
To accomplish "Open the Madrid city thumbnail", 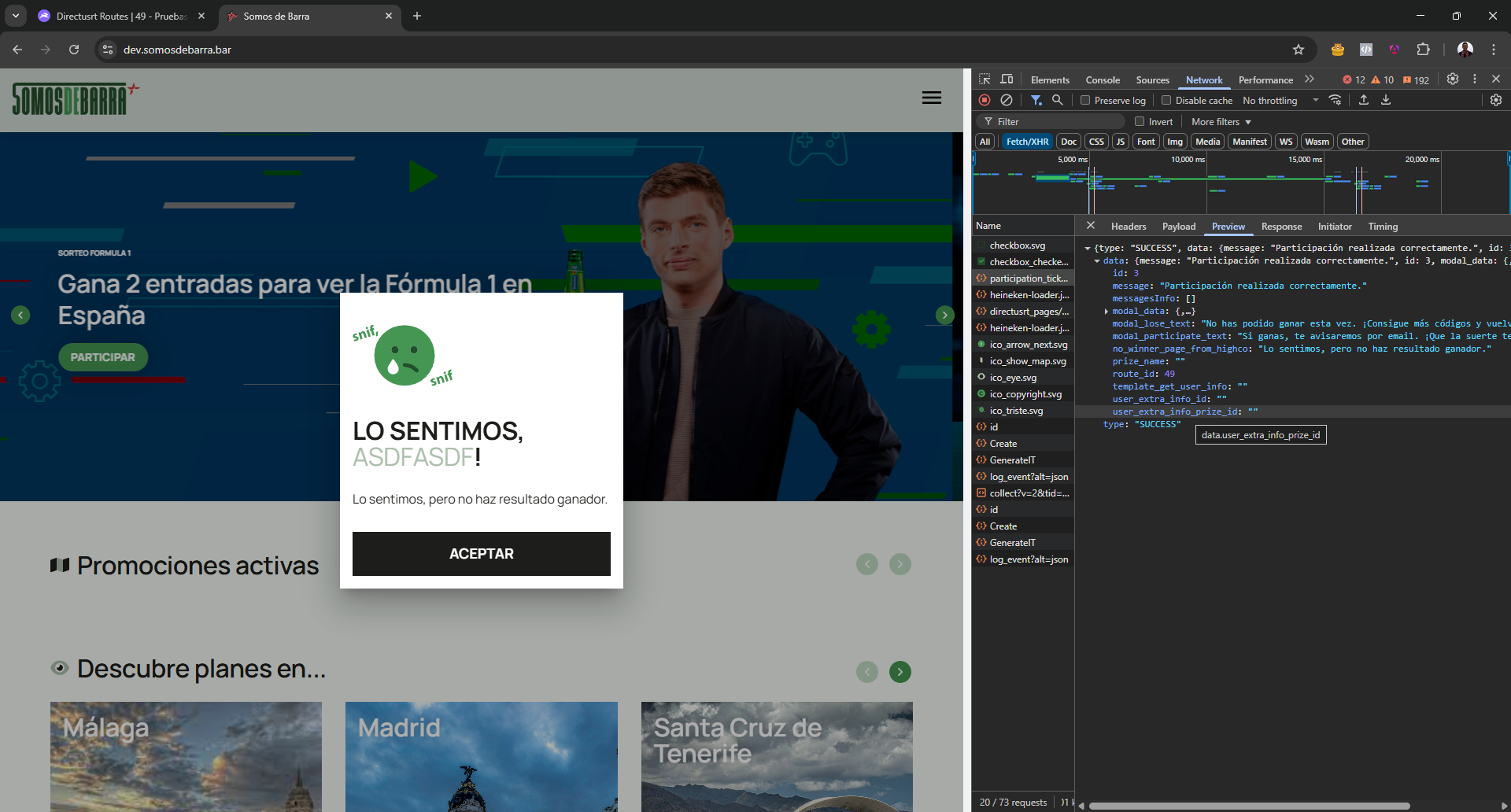I will point(482,757).
